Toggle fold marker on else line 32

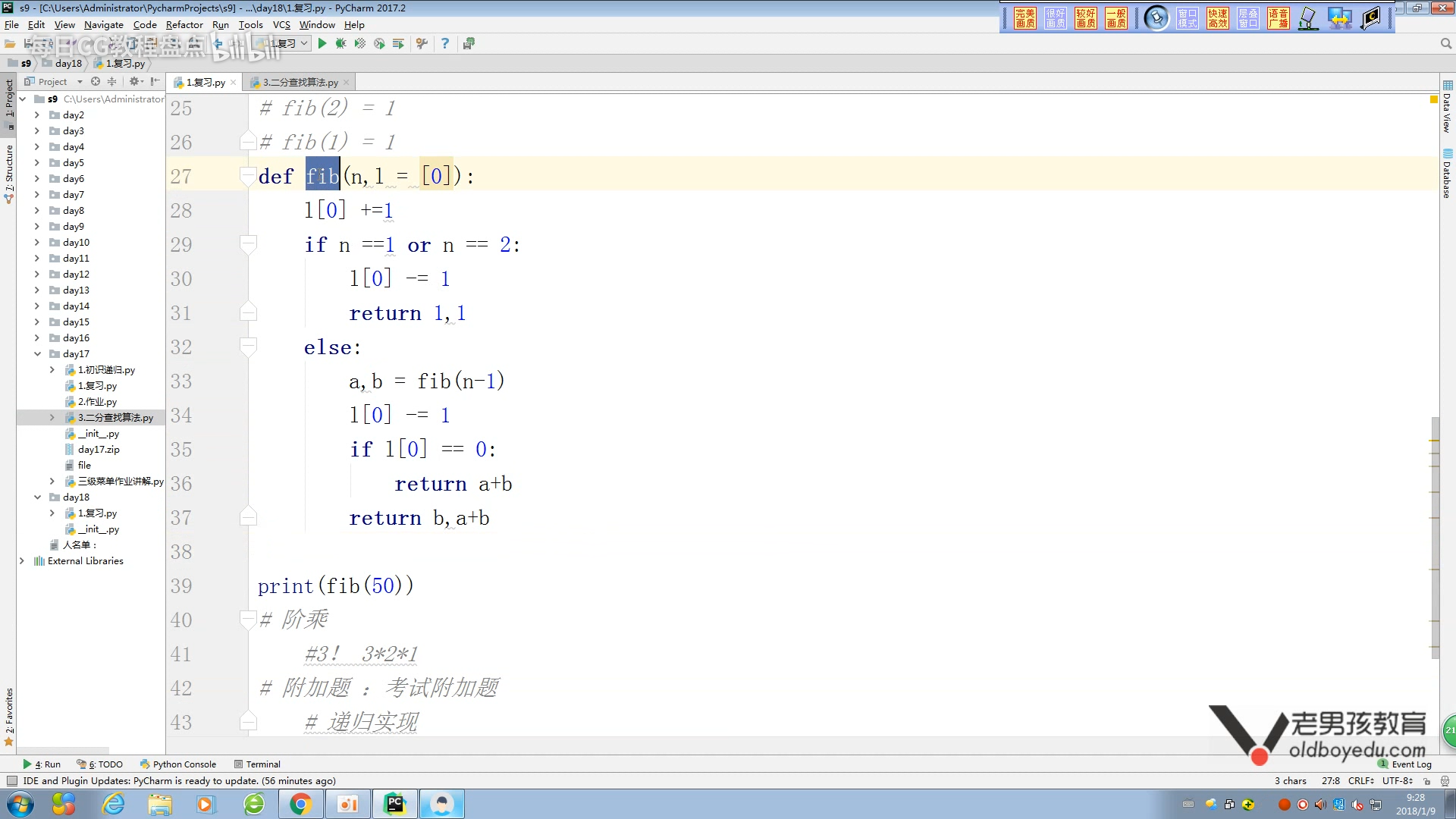247,347
